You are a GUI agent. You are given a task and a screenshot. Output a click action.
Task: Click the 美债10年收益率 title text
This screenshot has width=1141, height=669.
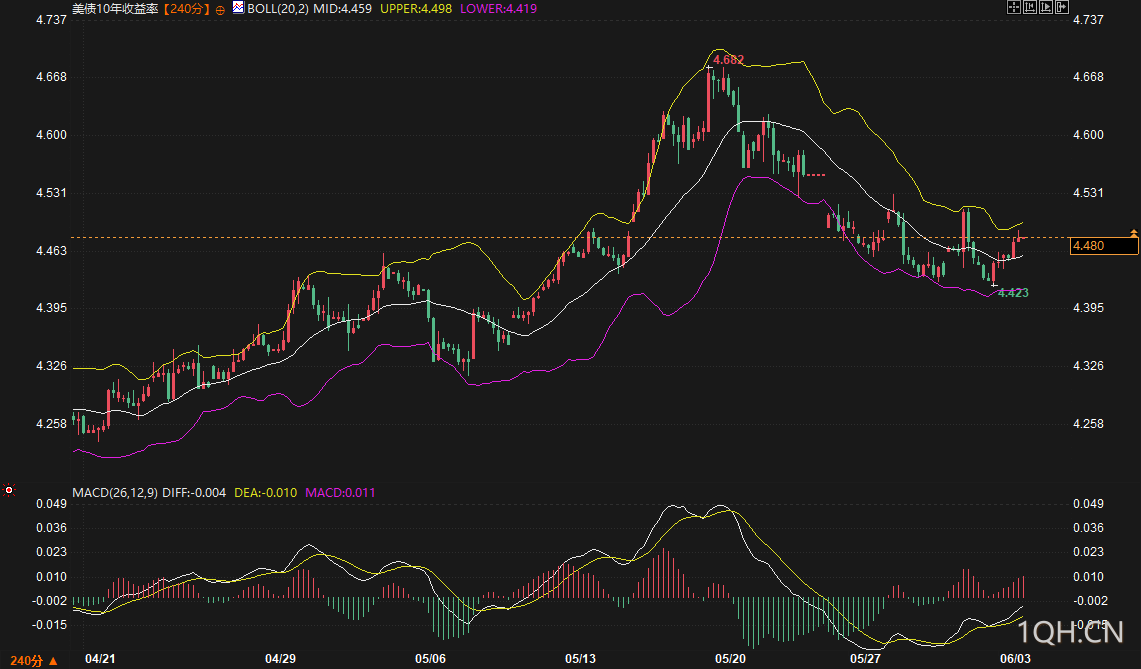(x=115, y=9)
